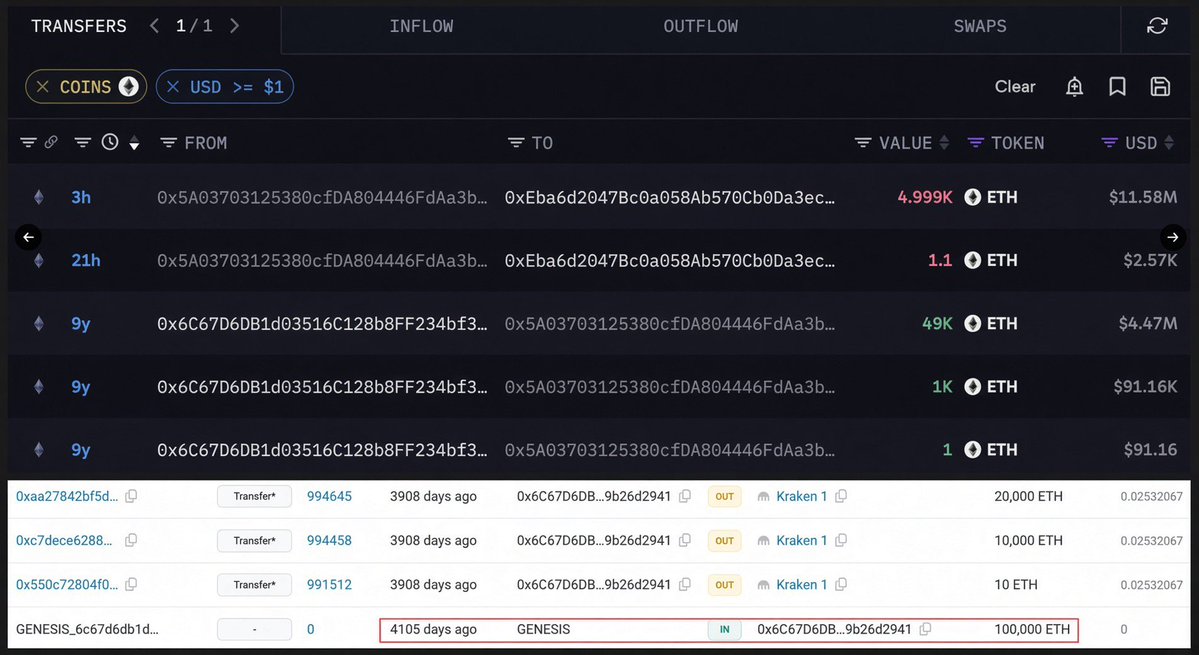Viewport: 1199px width, 655px height.
Task: Select the $91.16K USD amount
Action: [1145, 387]
